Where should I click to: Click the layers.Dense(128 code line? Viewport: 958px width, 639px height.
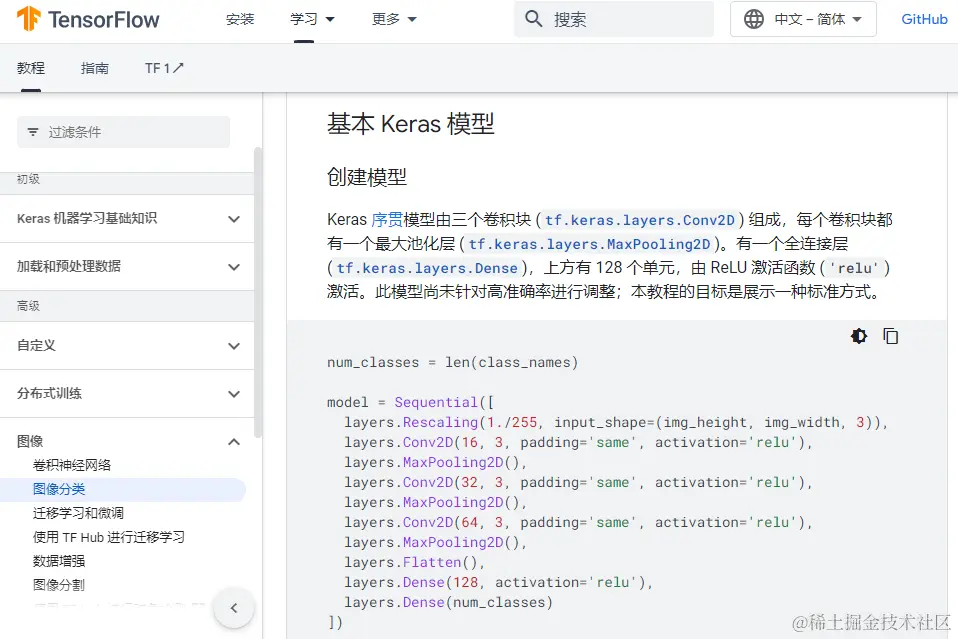point(499,582)
